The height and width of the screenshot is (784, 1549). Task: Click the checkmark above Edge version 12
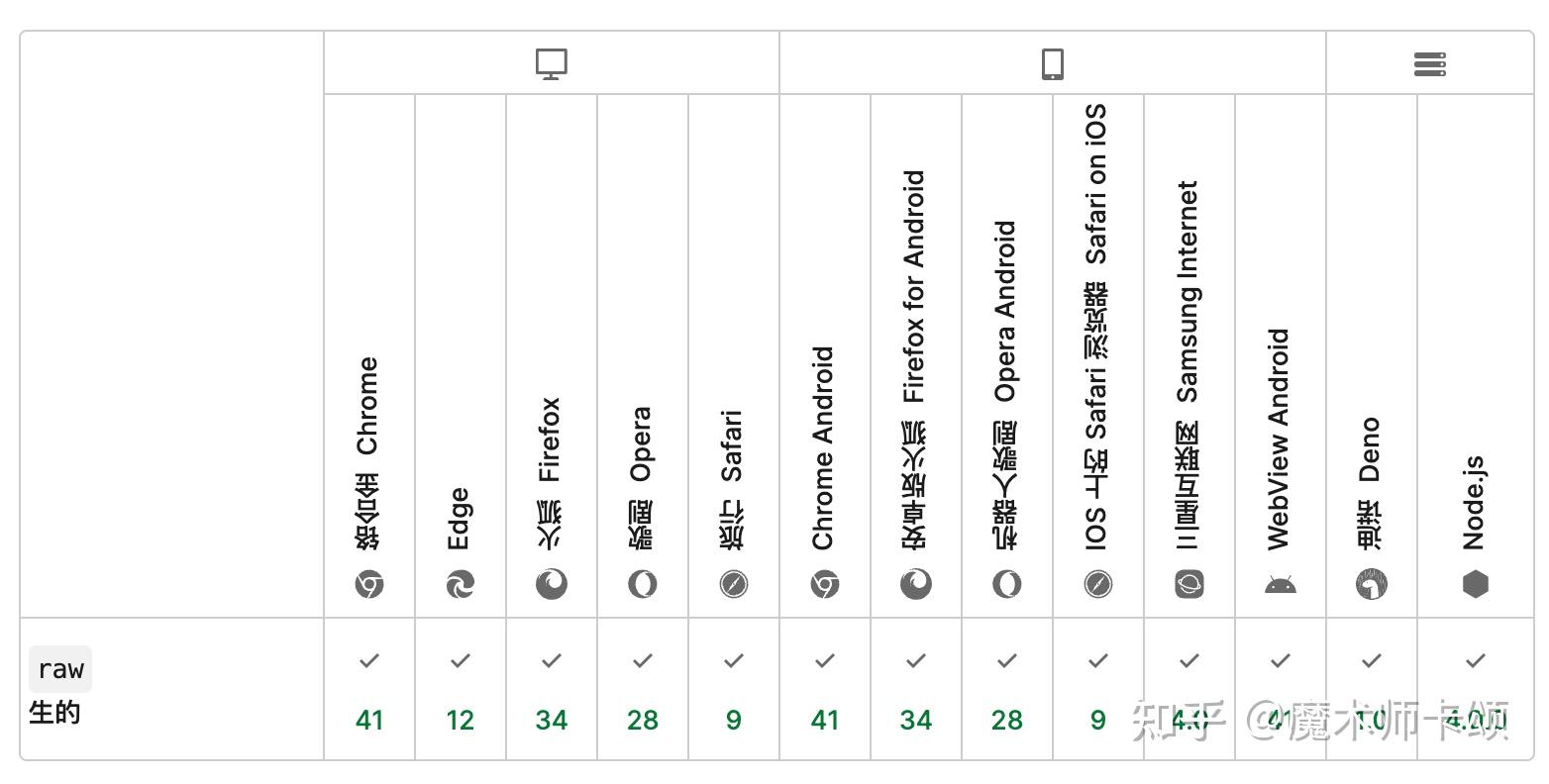click(x=461, y=660)
